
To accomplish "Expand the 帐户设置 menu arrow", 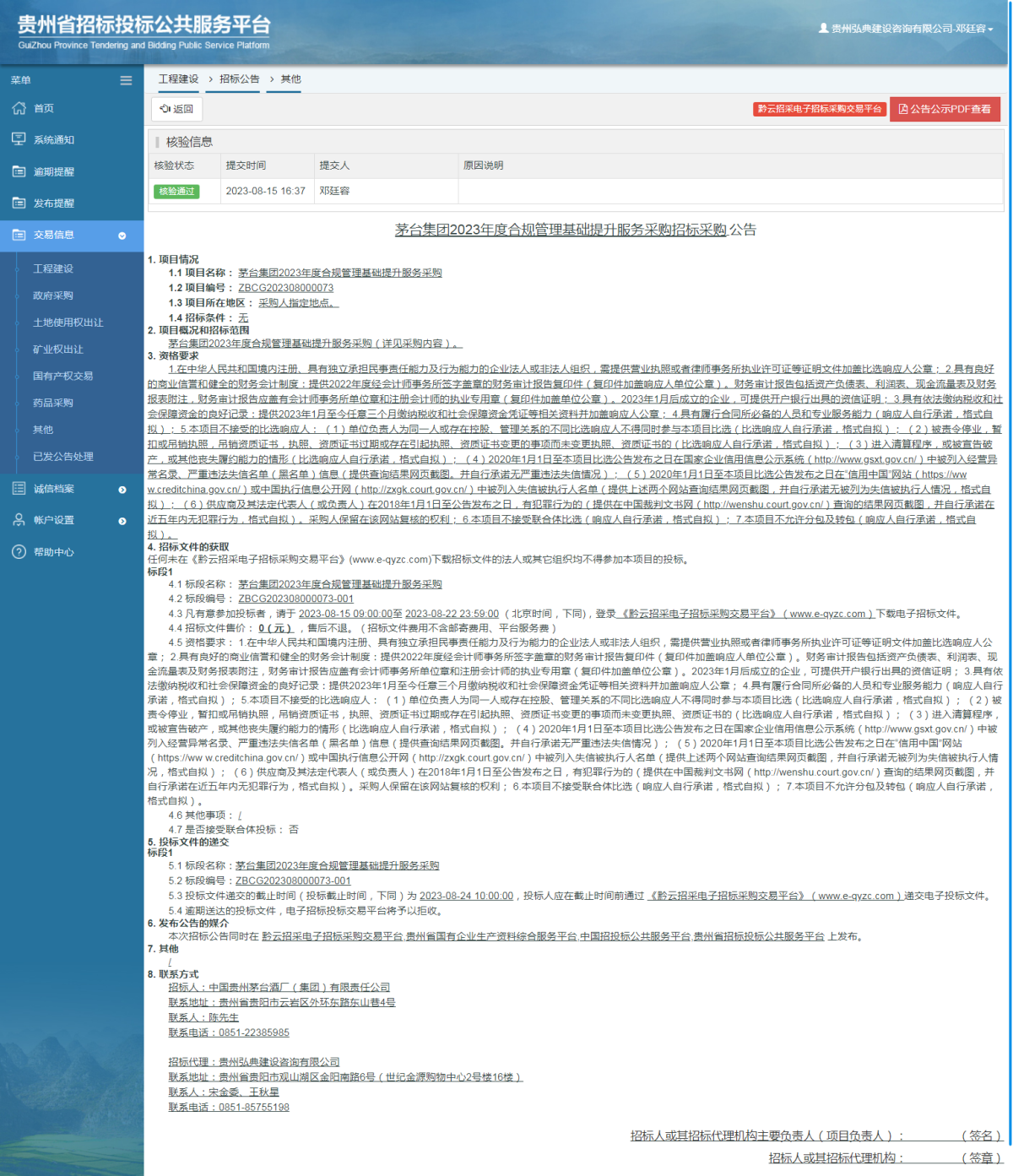I will click(x=122, y=521).
